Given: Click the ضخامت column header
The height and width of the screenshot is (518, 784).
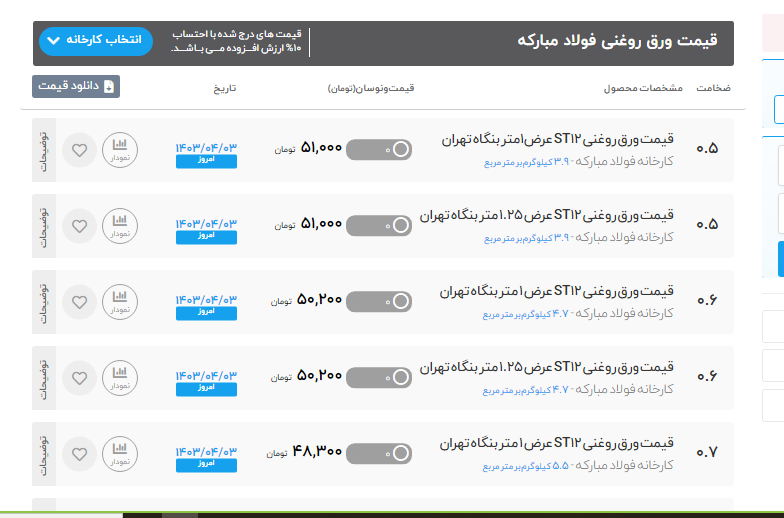Looking at the screenshot, I should 714,88.
